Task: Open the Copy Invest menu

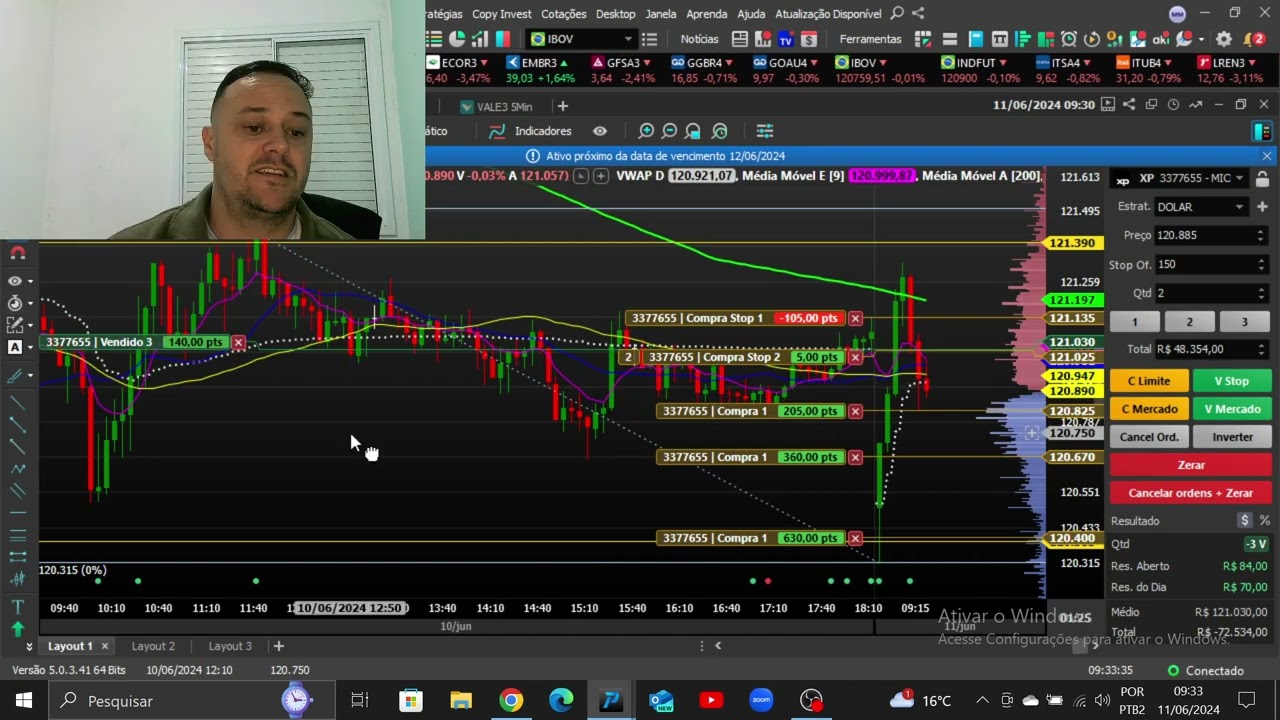Action: [502, 14]
